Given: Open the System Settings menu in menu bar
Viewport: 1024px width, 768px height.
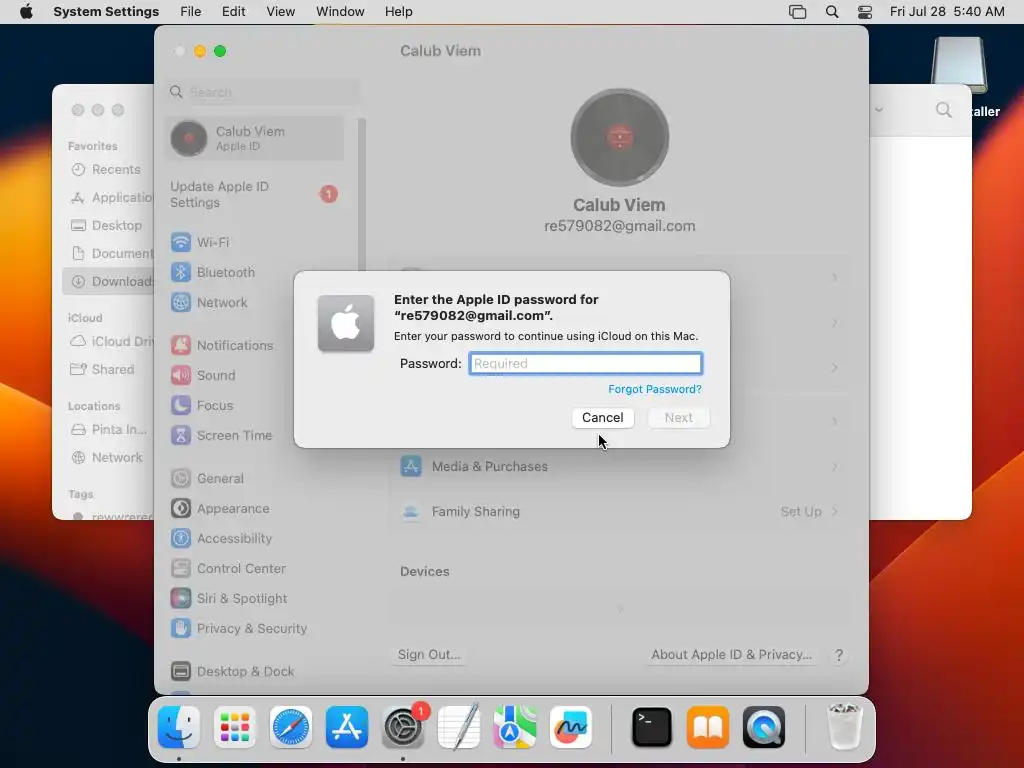Looking at the screenshot, I should point(106,12).
